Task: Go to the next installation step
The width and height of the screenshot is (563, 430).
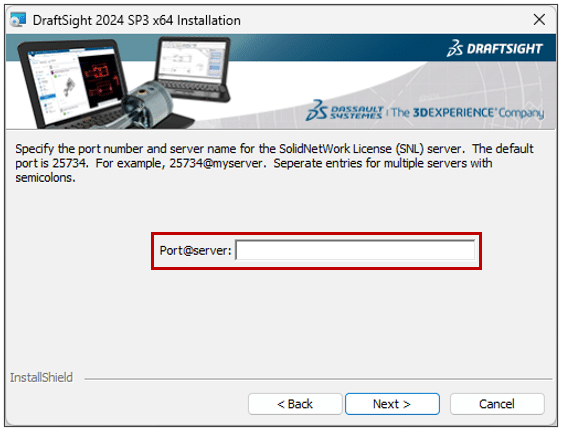Action: click(x=392, y=404)
